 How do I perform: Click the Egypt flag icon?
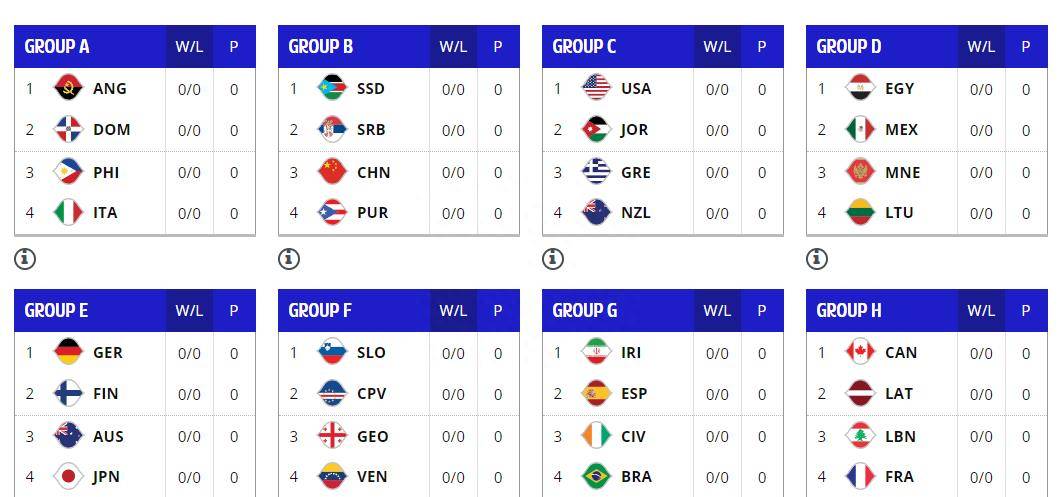pyautogui.click(x=860, y=88)
